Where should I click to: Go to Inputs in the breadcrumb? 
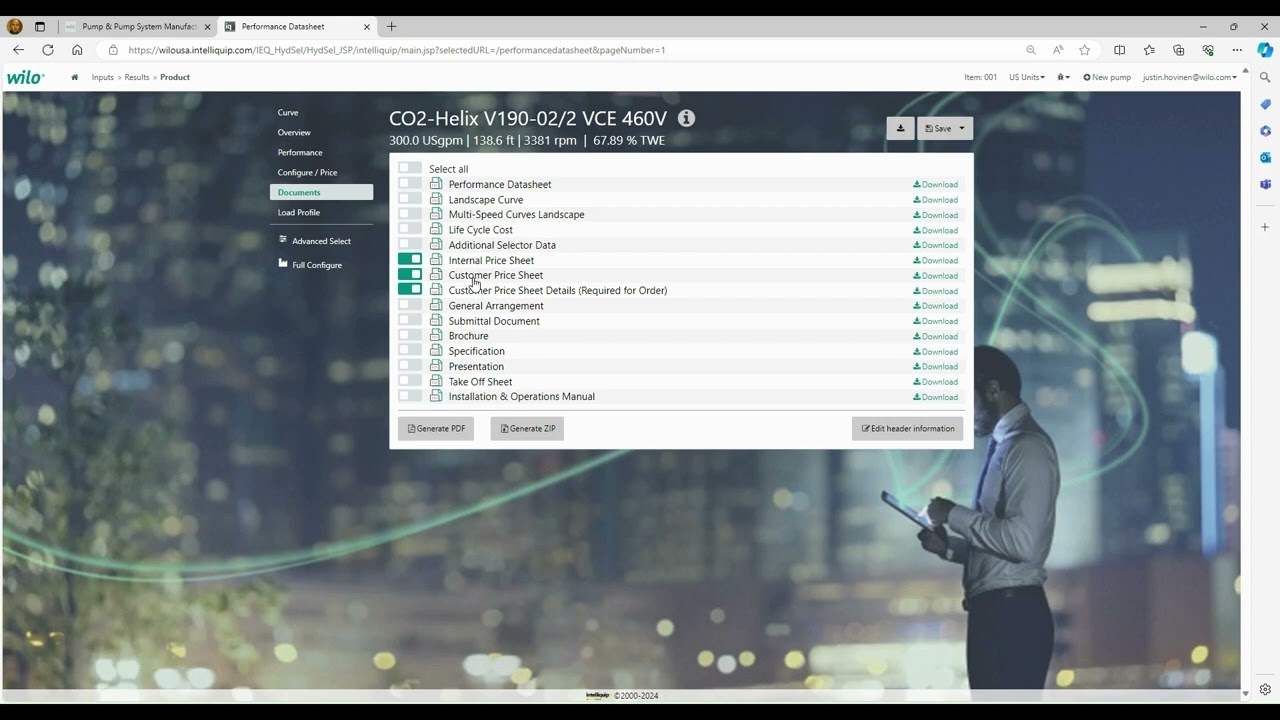click(x=103, y=77)
